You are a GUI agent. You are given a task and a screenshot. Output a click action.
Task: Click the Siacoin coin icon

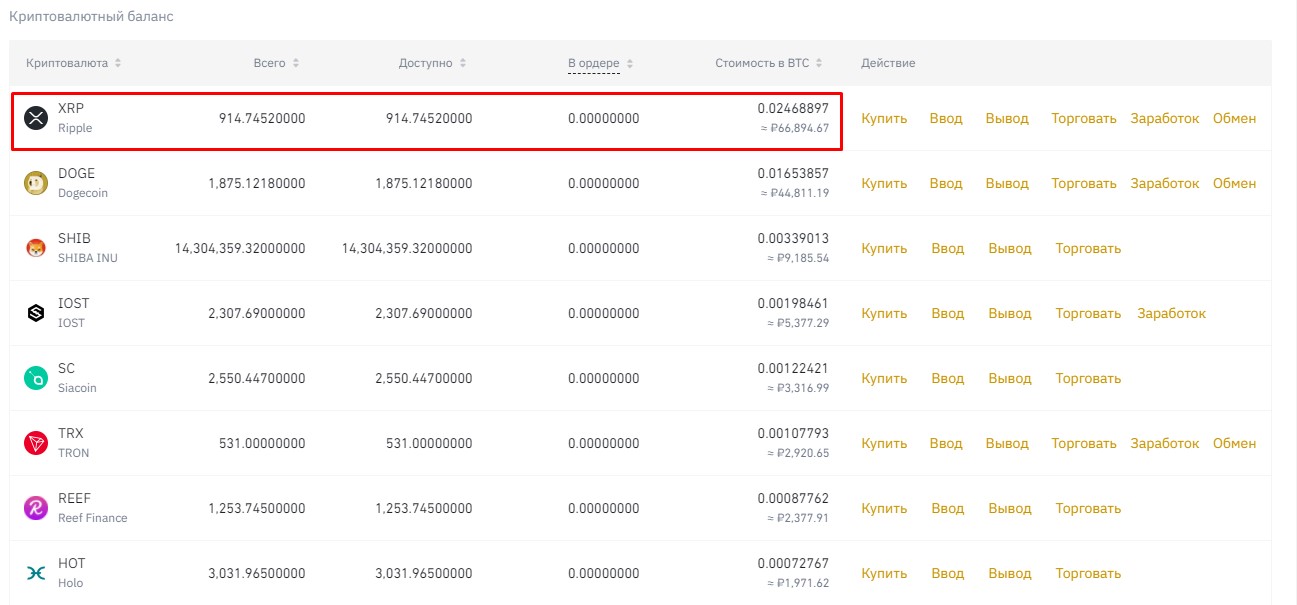[x=36, y=378]
